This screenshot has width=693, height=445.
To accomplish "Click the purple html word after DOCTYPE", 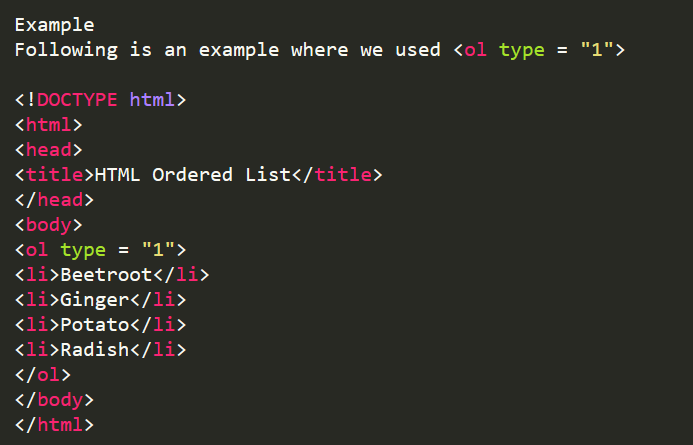I will click(x=152, y=99).
